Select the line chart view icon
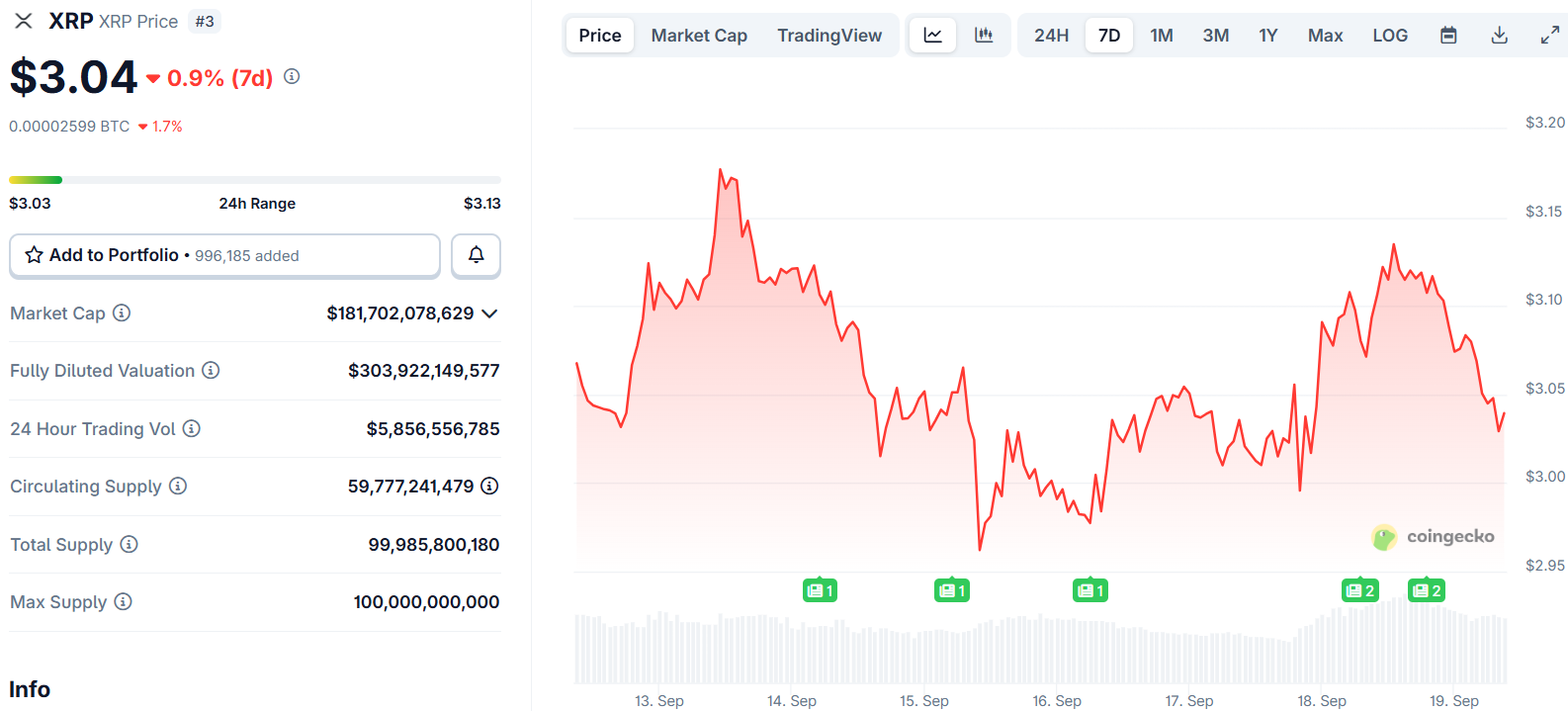The height and width of the screenshot is (711, 1568). (932, 36)
